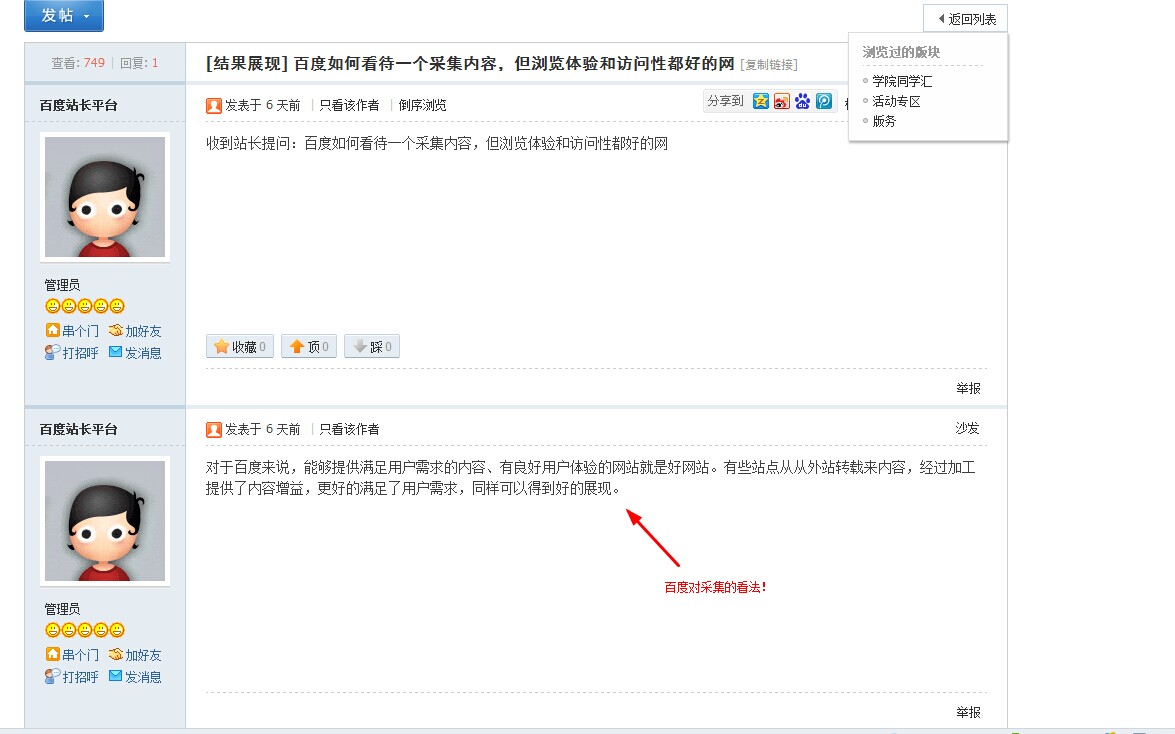Screen dimensions: 1175x734
Task: Click the second post's 管理员 role label
Action: tap(62, 609)
